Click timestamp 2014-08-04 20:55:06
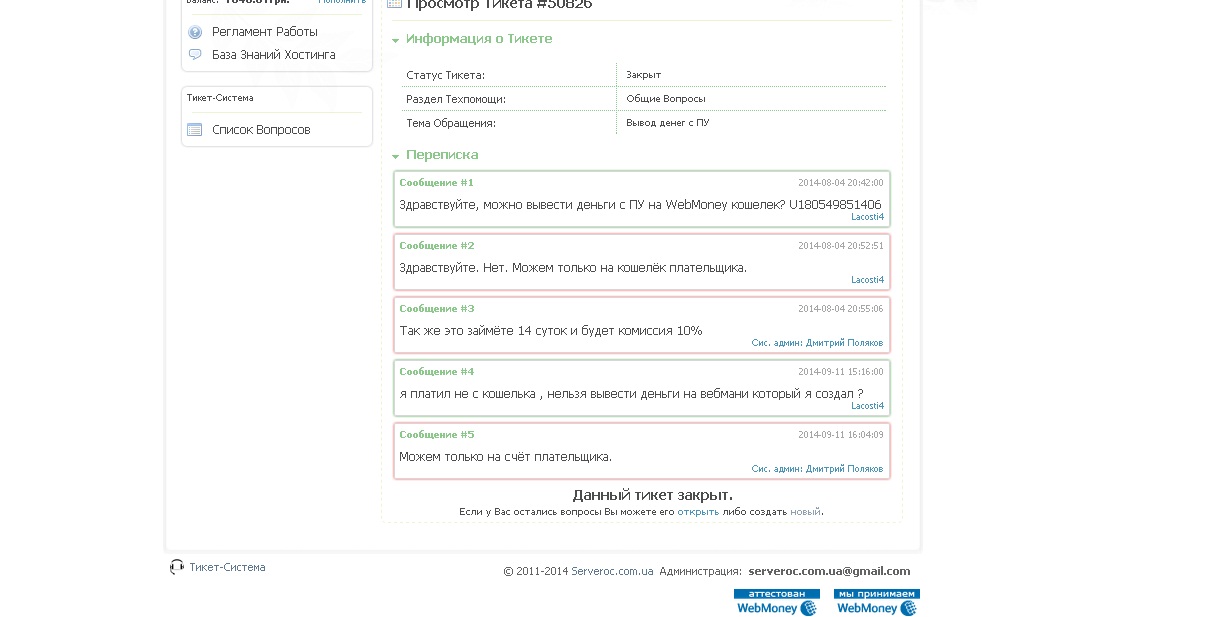 click(x=840, y=309)
